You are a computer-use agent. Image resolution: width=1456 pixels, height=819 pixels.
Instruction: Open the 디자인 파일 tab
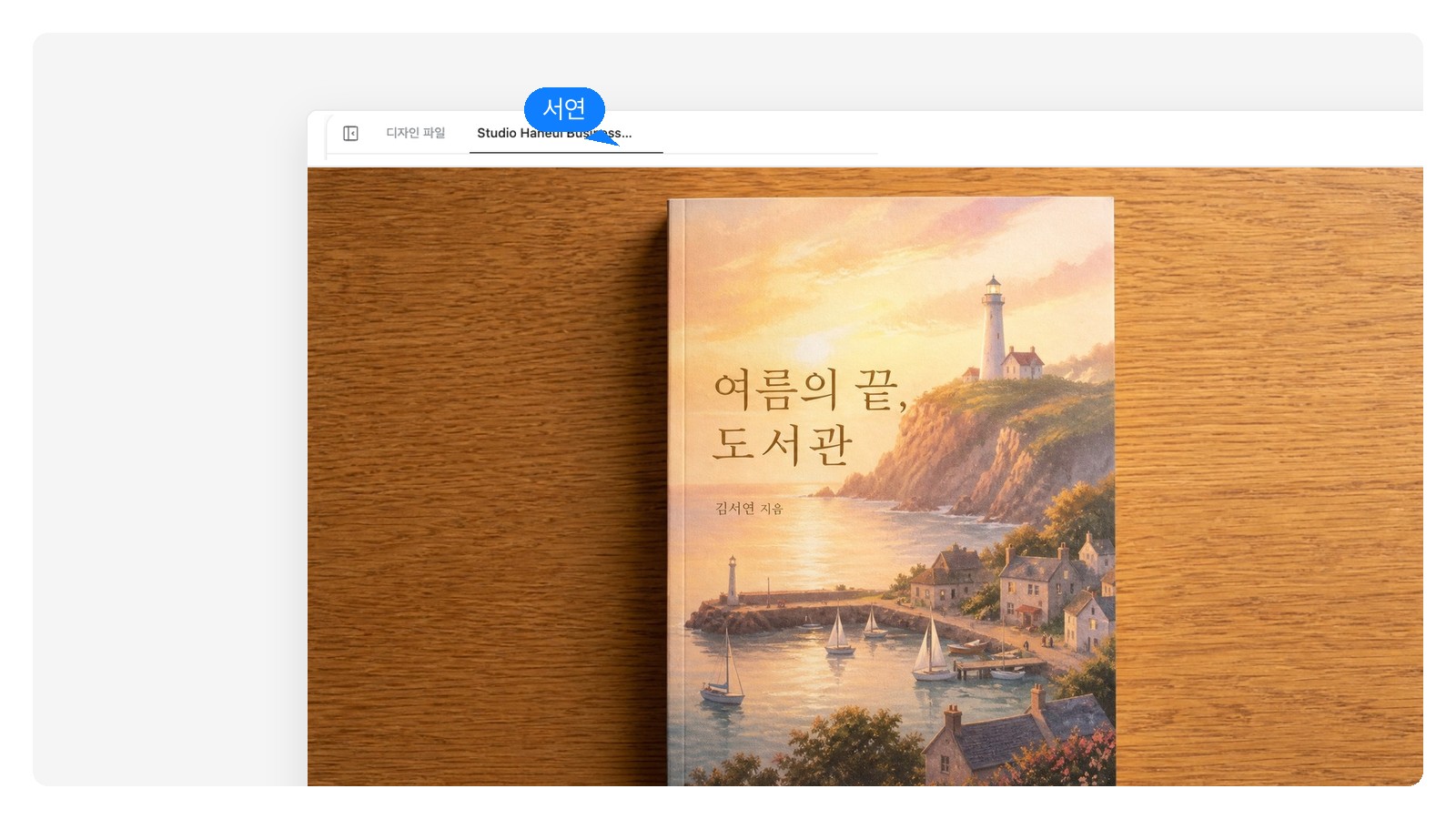[x=416, y=133]
